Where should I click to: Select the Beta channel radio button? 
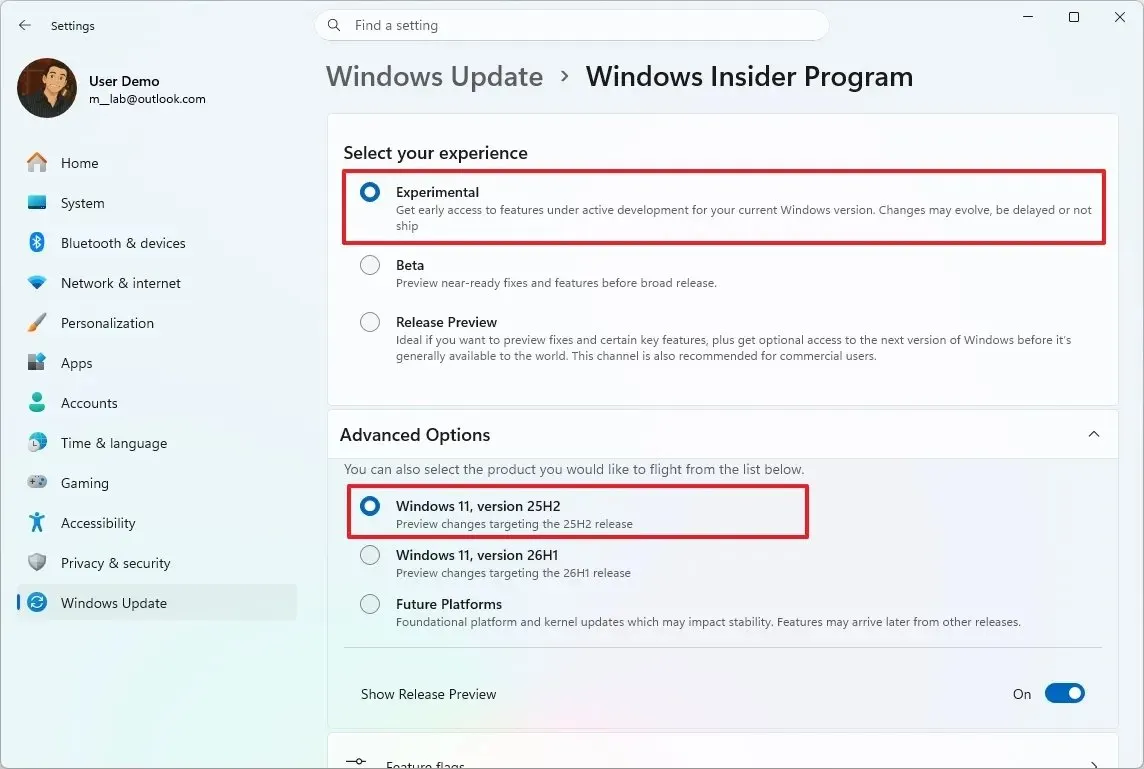click(x=370, y=265)
